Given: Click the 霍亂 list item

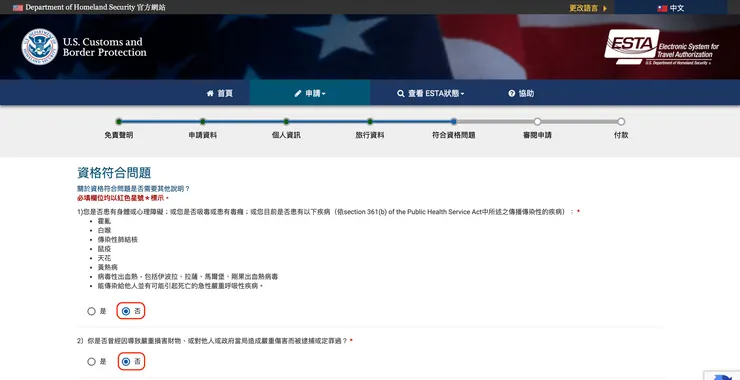Looking at the screenshot, I should 104,221.
